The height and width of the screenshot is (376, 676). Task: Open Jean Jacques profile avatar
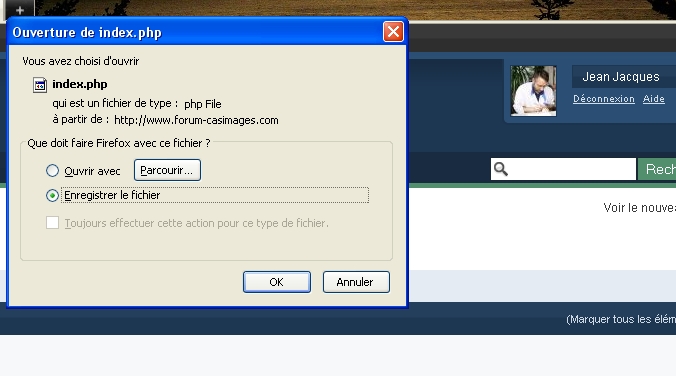[x=533, y=91]
